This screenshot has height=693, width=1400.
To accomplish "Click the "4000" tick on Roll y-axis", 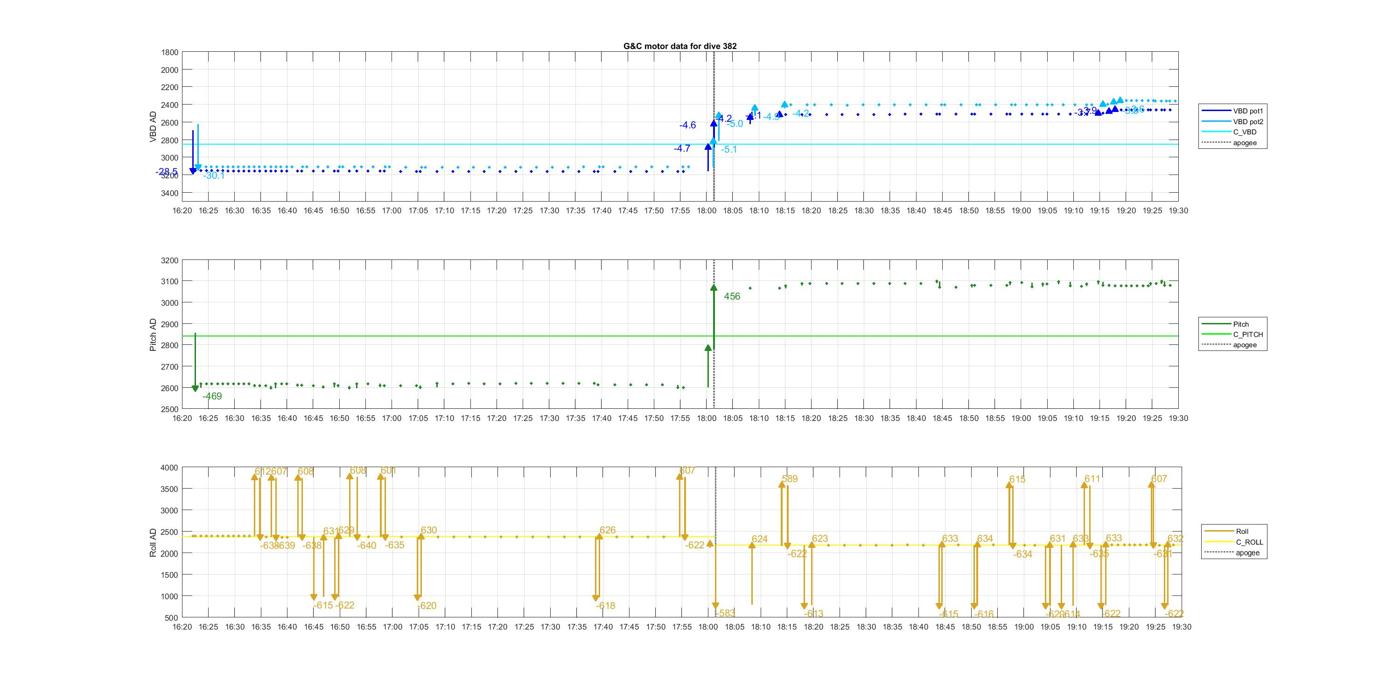I will 170,468.
